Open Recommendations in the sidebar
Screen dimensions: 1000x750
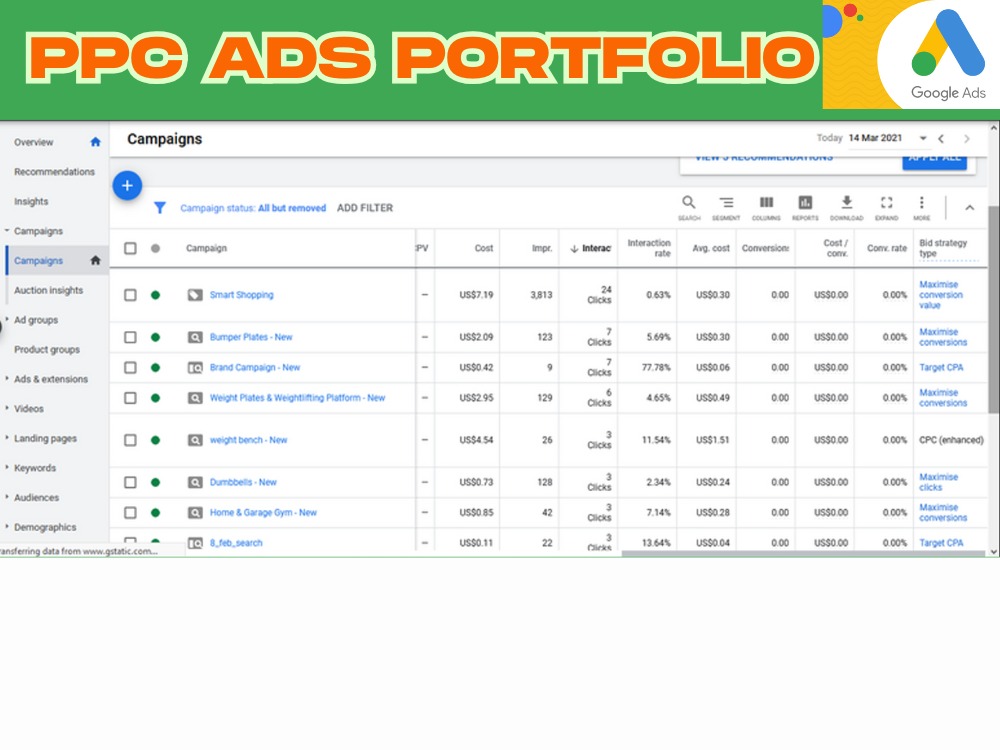coord(54,172)
